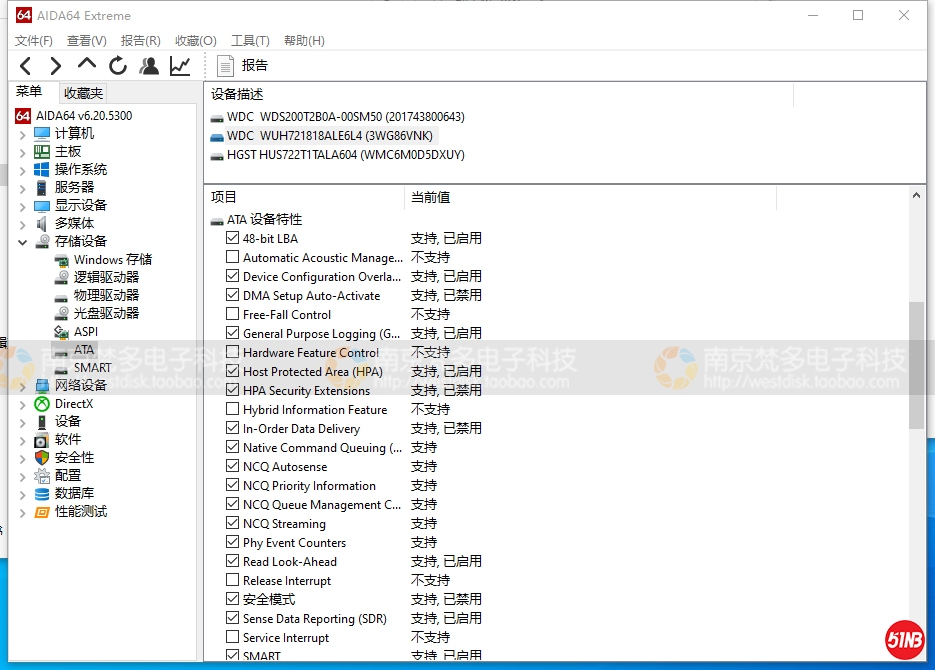Click the Database cylinder icon
Viewport: 935px width, 670px height.
(42, 494)
